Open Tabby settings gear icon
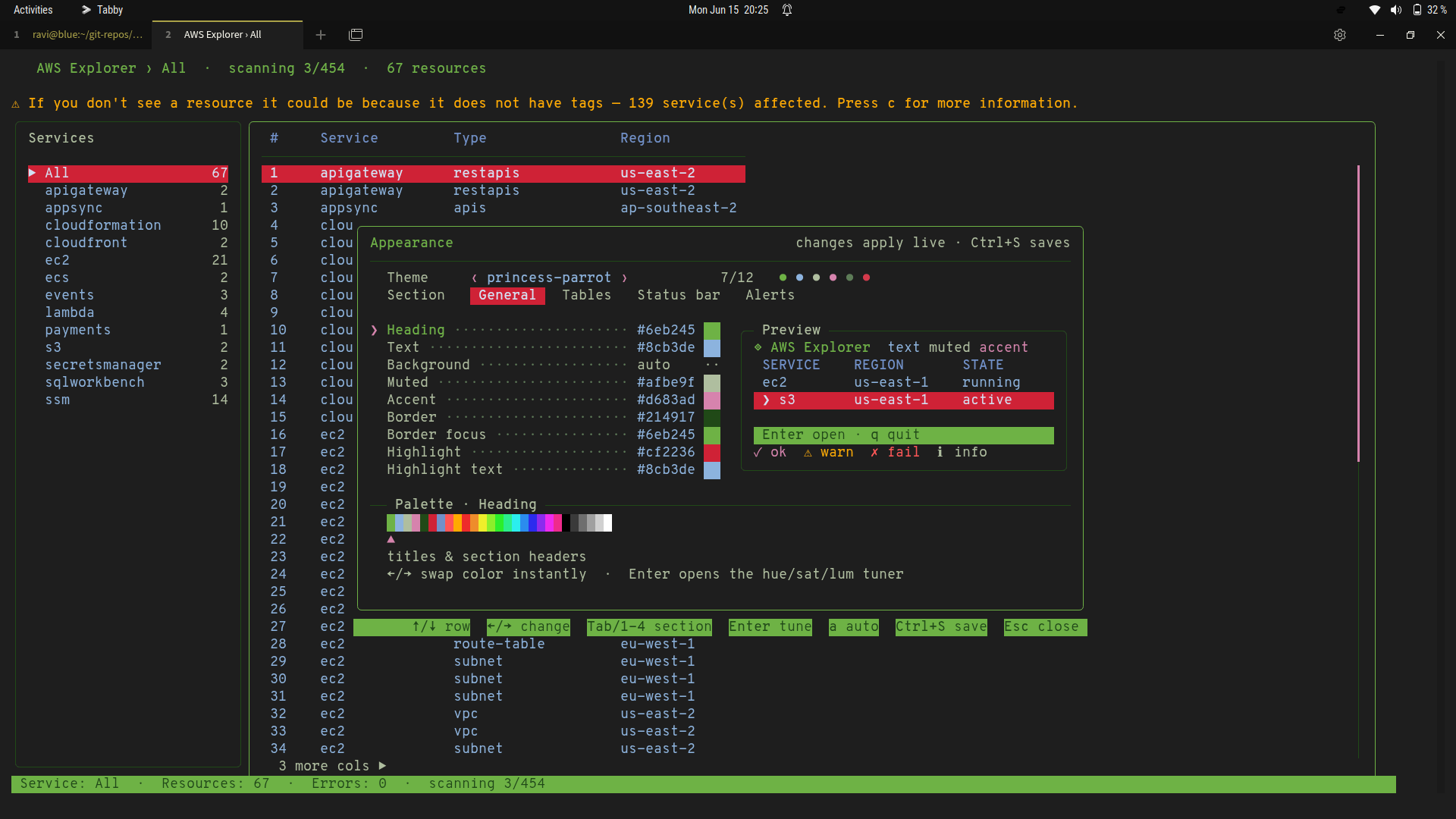The width and height of the screenshot is (1456, 819). 1340,35
